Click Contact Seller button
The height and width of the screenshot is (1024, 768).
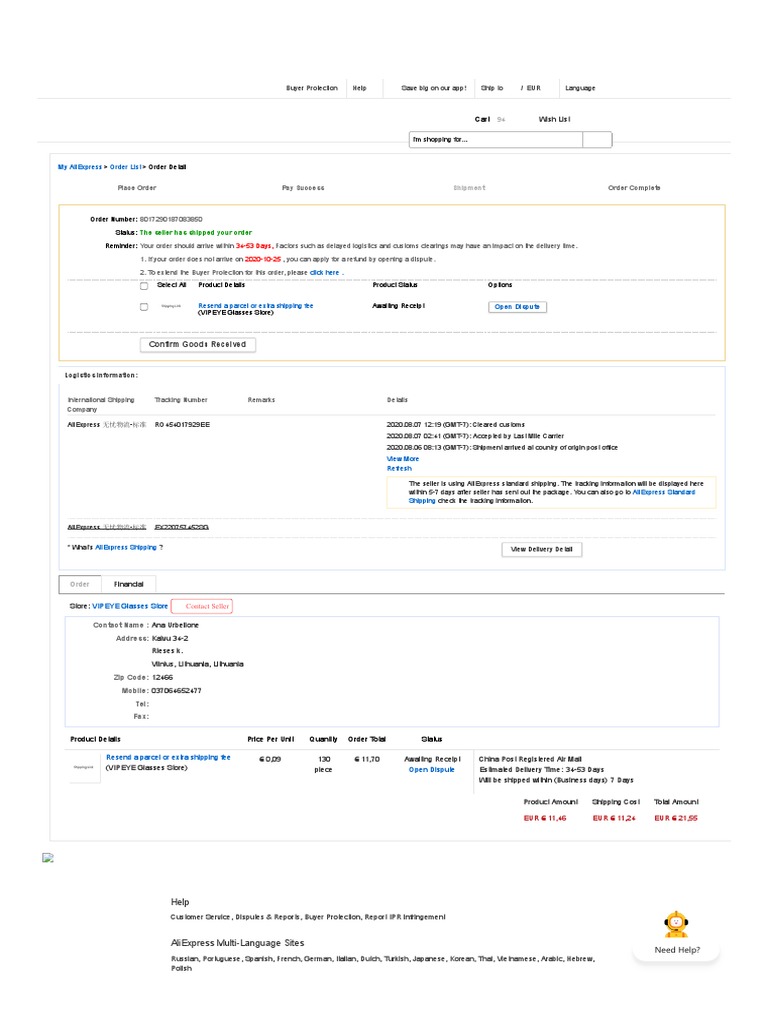click(x=202, y=607)
